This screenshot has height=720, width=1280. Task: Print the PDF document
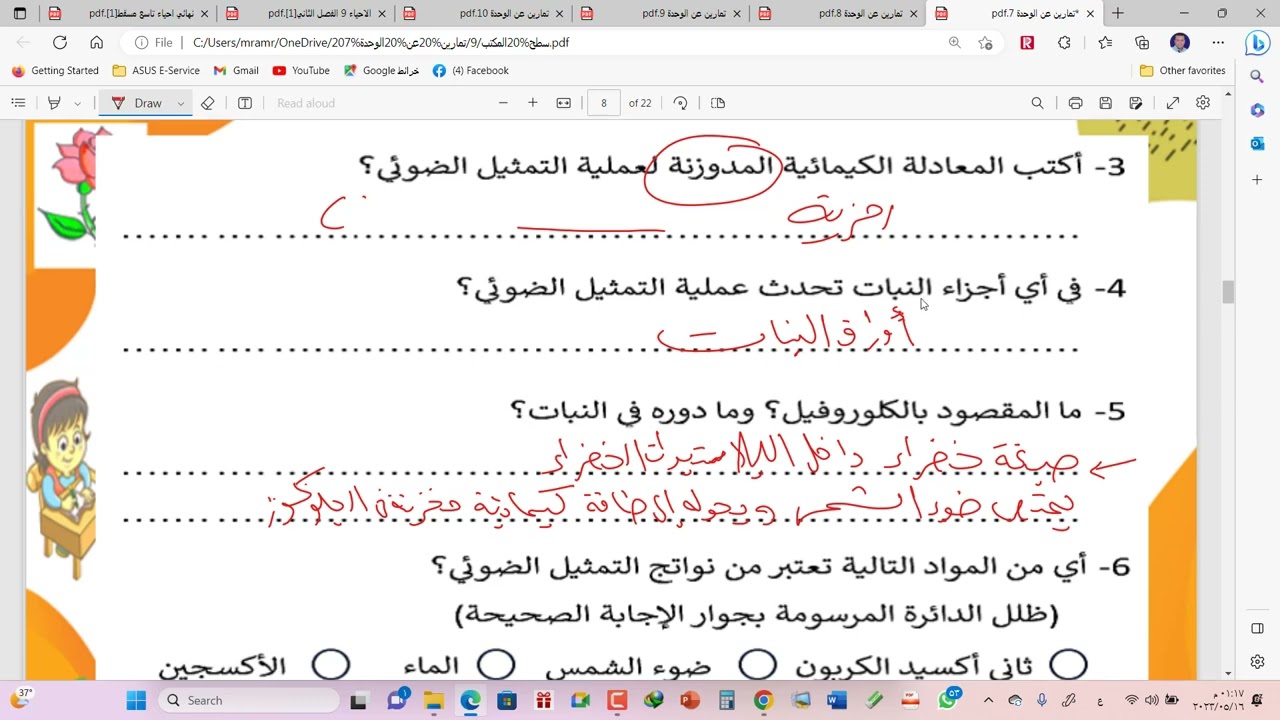[1075, 103]
